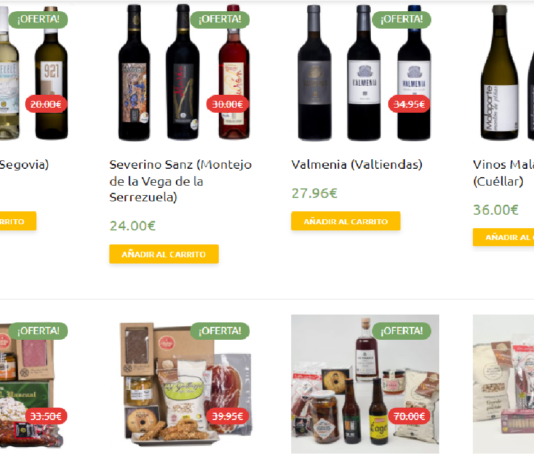Click the 34.95€ crossed-out price badge
Image resolution: width=534 pixels, height=462 pixels.
pyautogui.click(x=409, y=104)
